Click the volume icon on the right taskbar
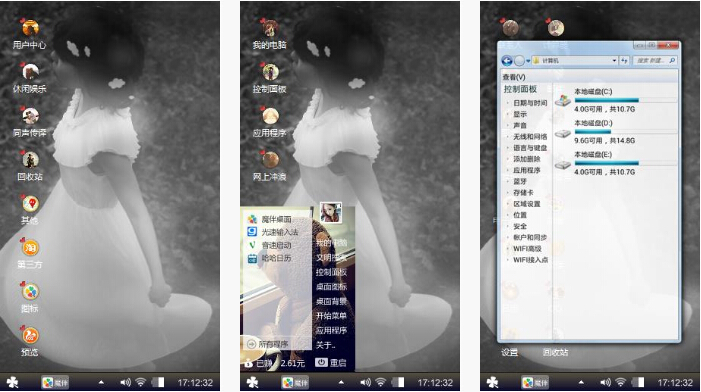 click(x=605, y=382)
